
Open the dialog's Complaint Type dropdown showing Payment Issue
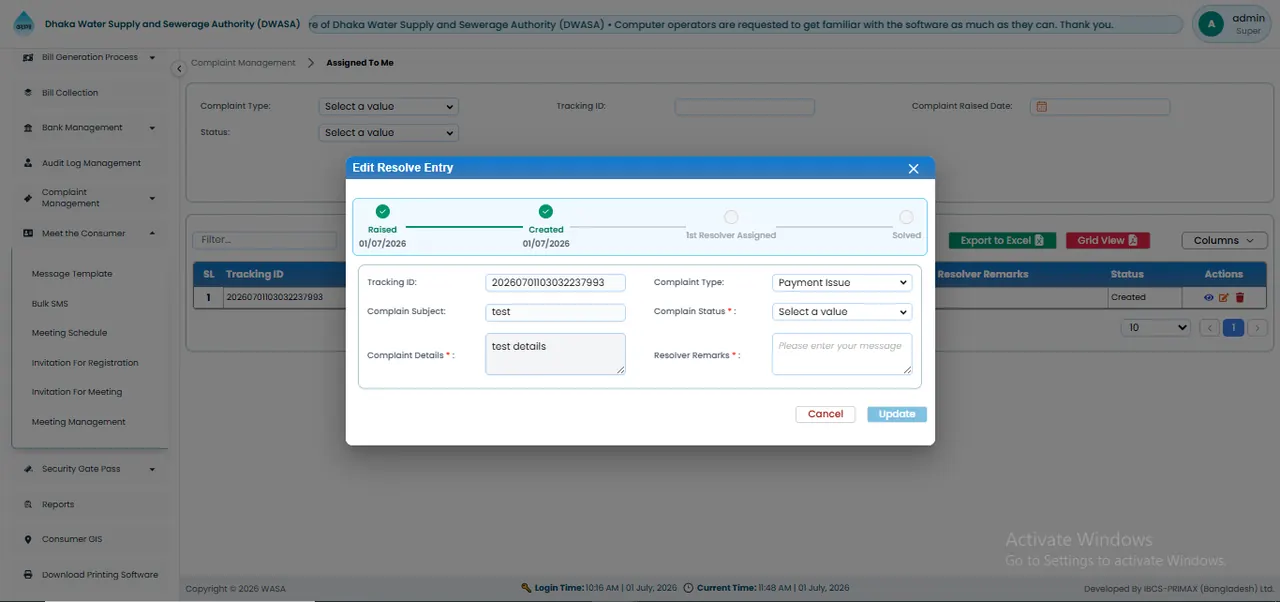click(842, 283)
